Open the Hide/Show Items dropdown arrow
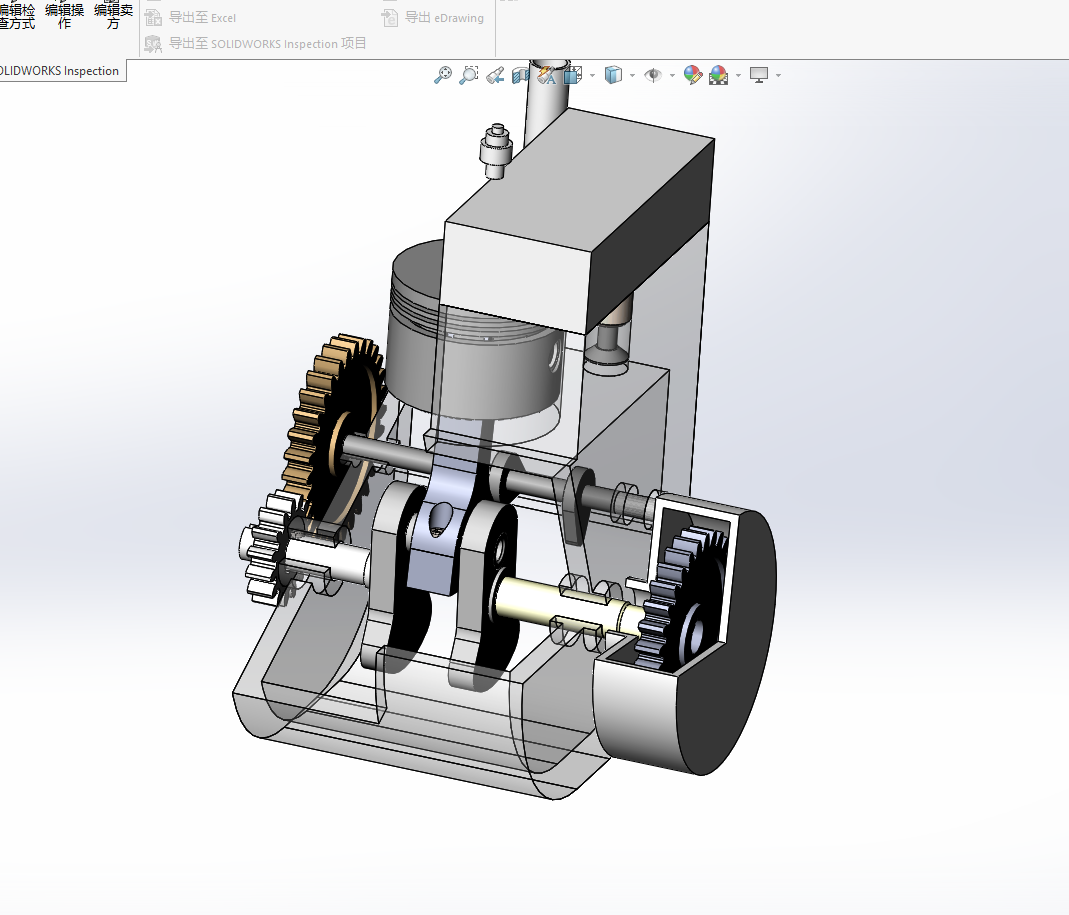Screen dimensions: 1069x915 click(672, 75)
